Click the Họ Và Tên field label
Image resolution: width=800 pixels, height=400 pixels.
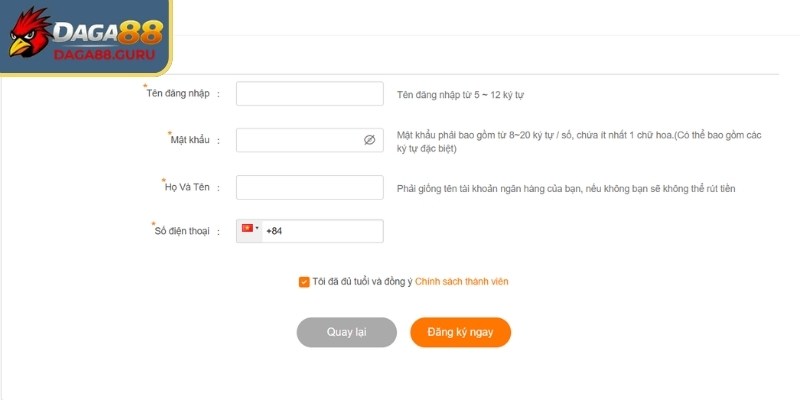187,187
